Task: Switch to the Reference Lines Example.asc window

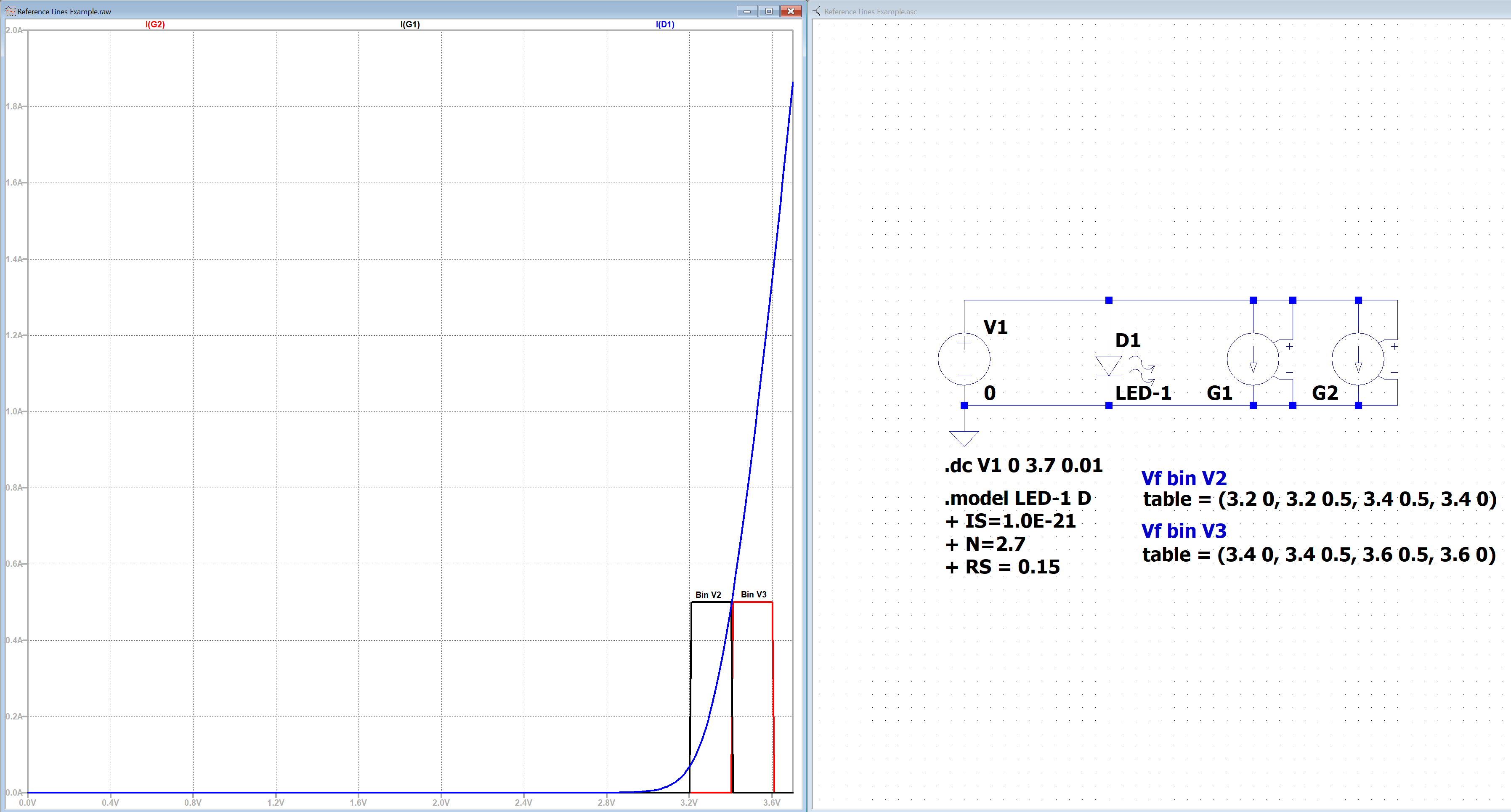Action: [x=872, y=11]
